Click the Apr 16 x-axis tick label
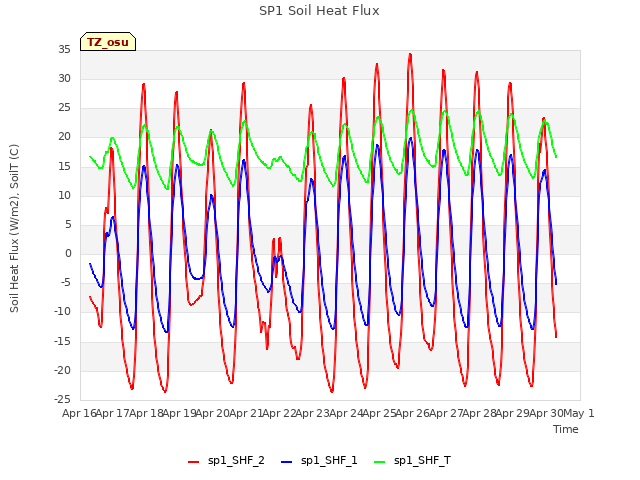 click(79, 413)
